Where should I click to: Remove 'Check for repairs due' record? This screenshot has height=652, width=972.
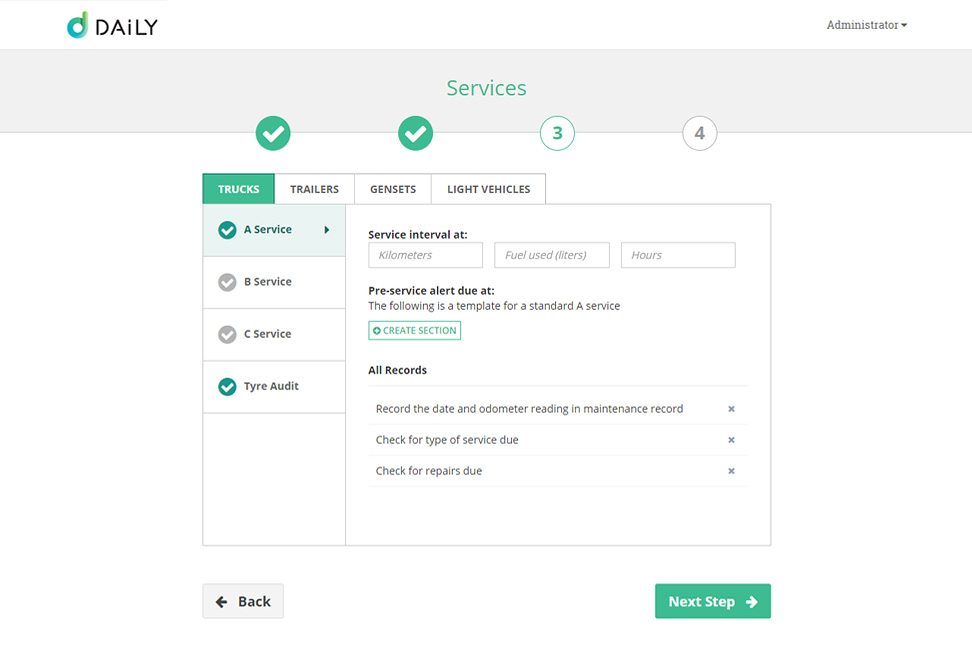point(731,471)
